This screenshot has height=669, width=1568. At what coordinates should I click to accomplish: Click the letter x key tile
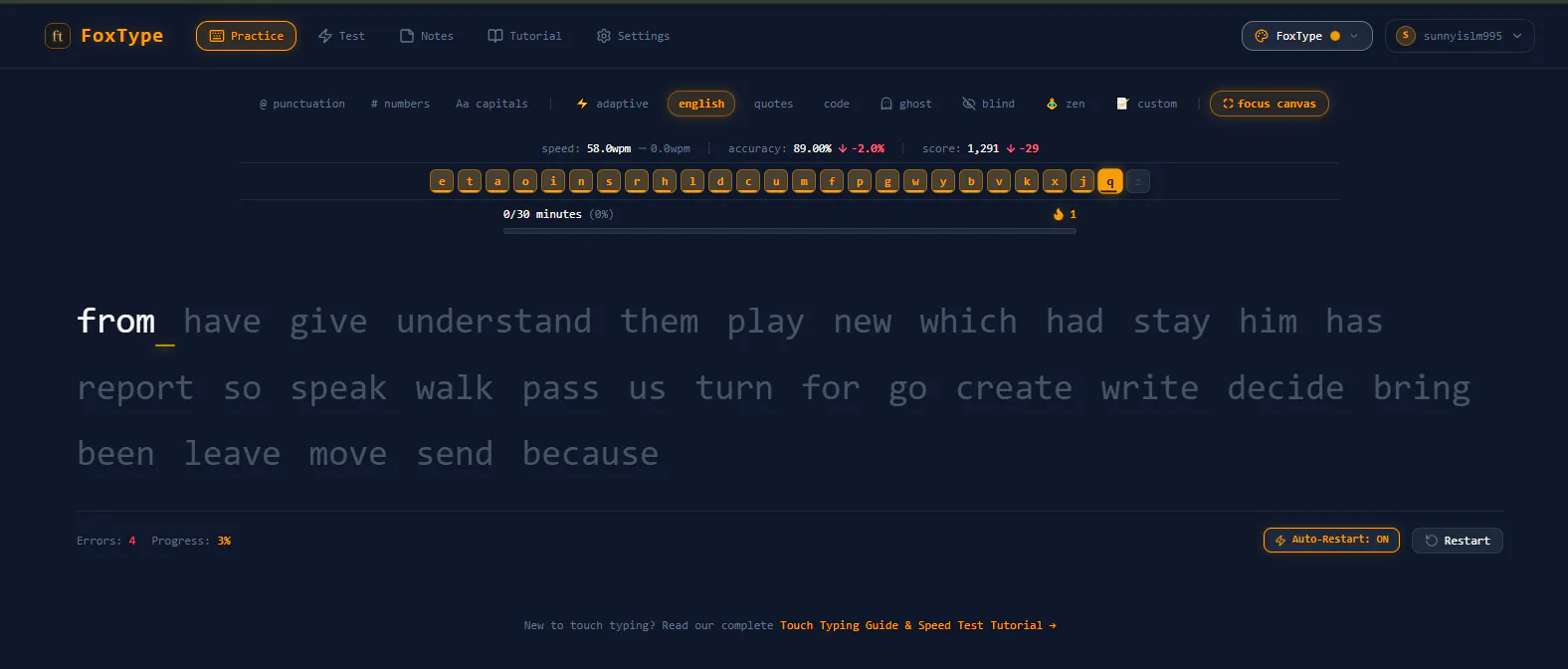coord(1055,181)
